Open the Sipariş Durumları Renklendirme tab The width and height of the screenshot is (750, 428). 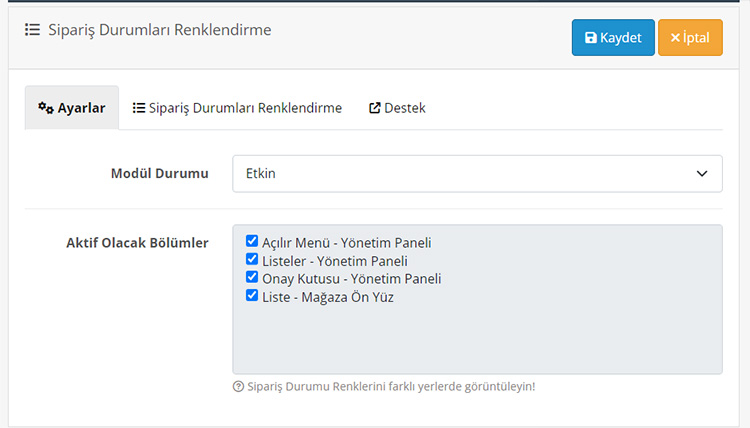click(x=237, y=108)
